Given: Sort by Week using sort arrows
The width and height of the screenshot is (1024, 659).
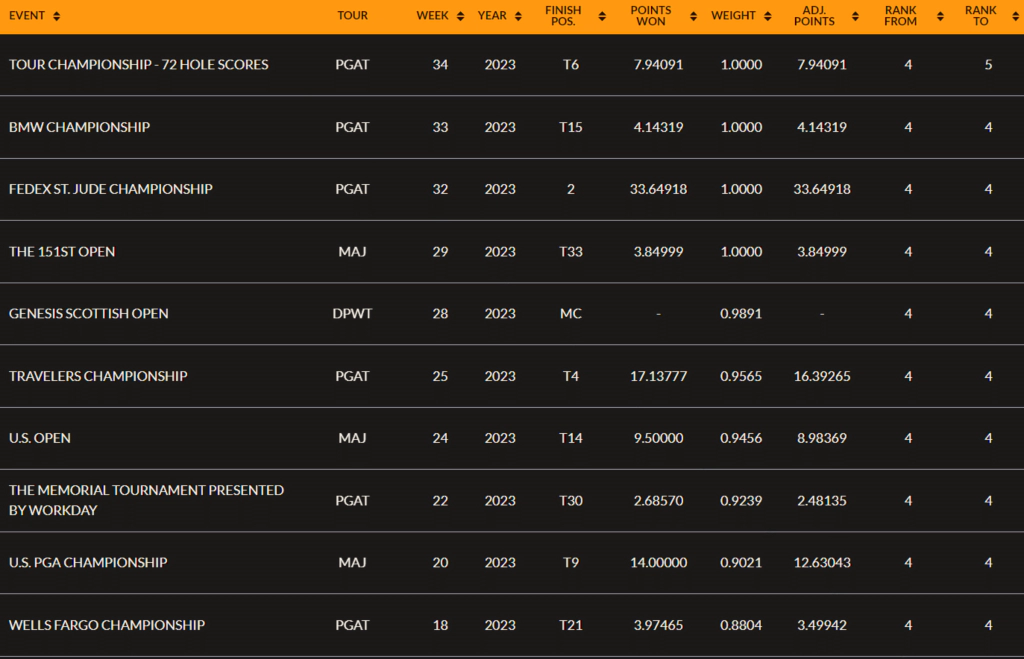Looking at the screenshot, I should 460,16.
